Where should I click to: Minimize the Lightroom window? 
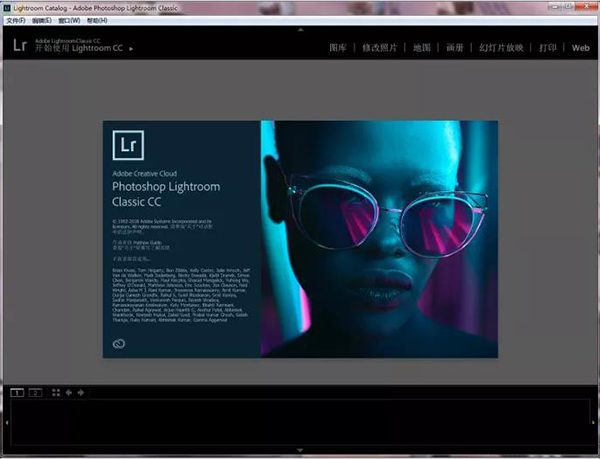pyautogui.click(x=554, y=6)
